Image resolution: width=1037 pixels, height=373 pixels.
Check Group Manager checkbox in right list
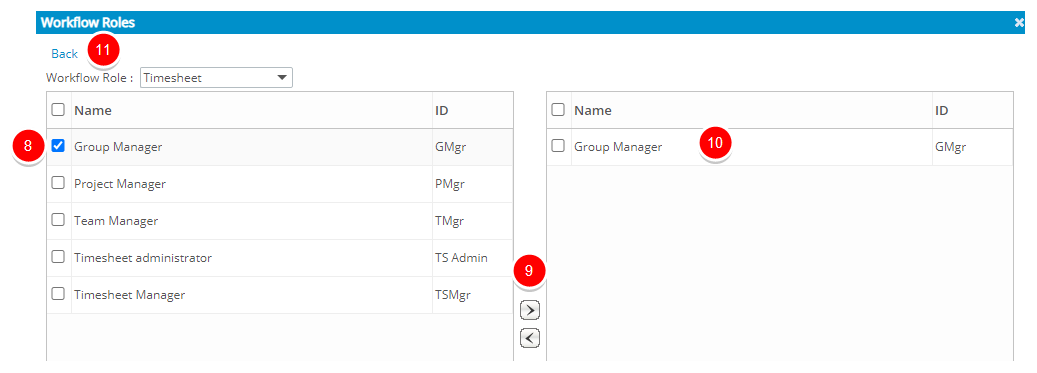click(558, 146)
